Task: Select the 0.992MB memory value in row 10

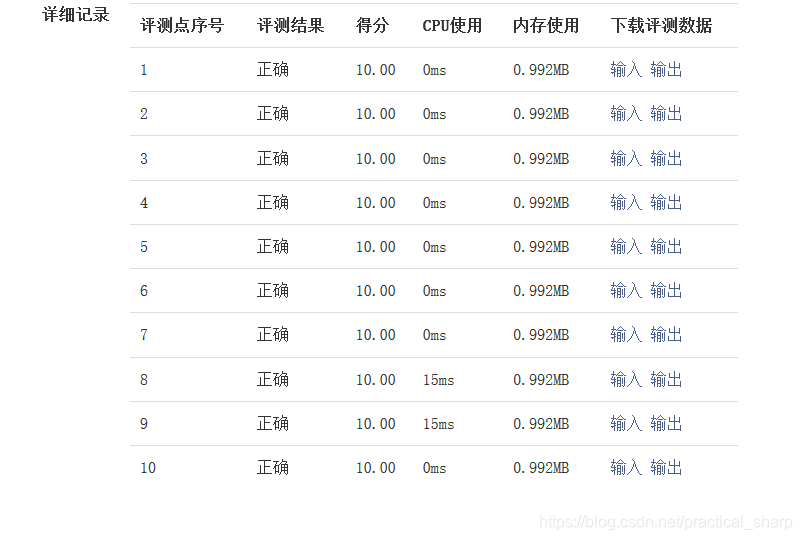Action: 541,467
